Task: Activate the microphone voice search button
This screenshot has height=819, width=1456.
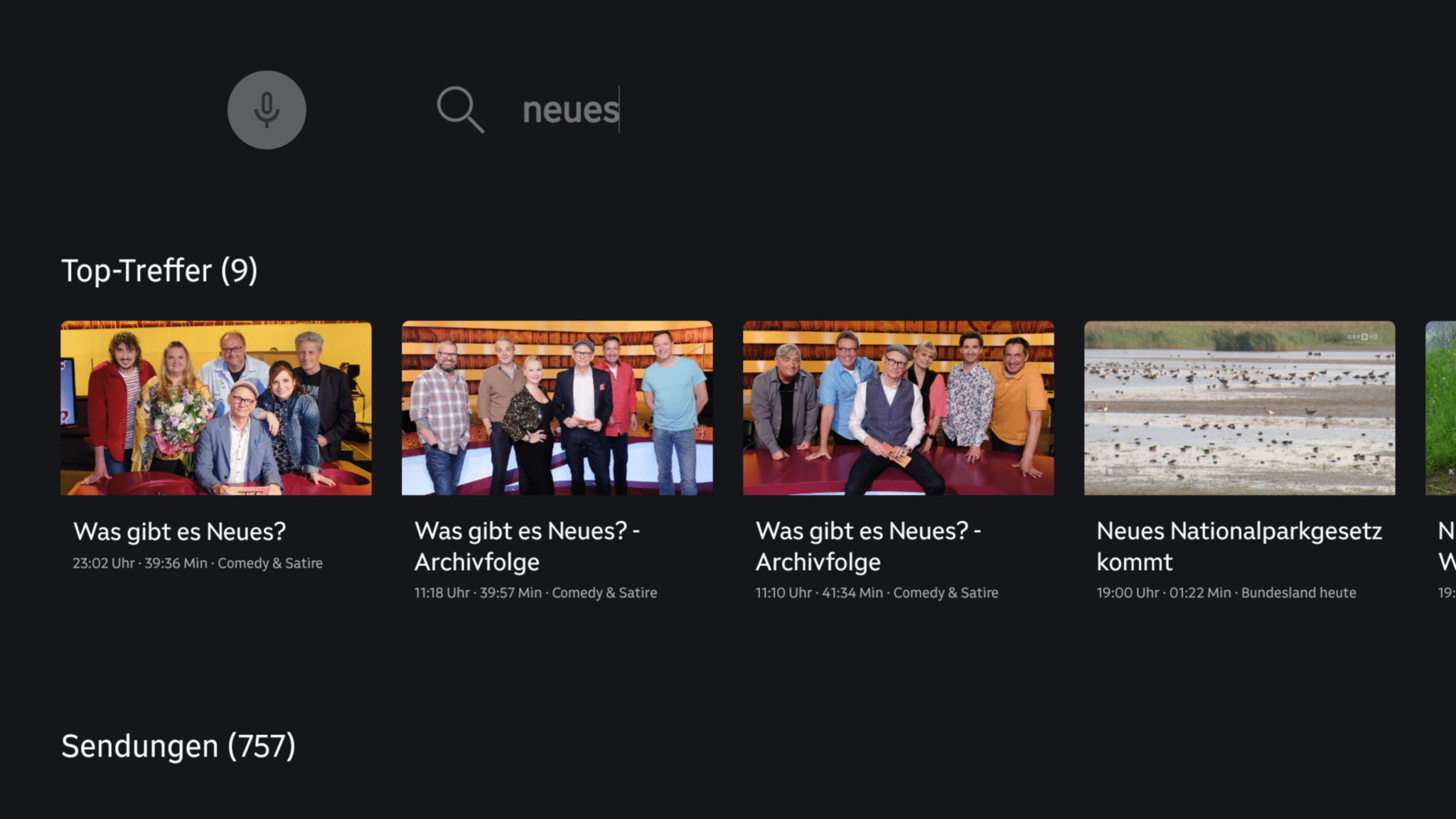Action: coord(267,110)
